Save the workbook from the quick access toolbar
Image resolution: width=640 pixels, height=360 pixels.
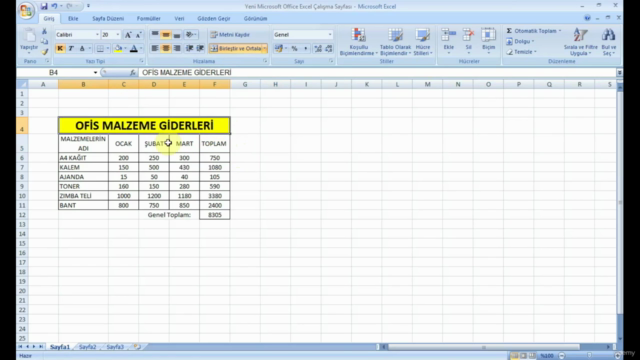point(44,6)
